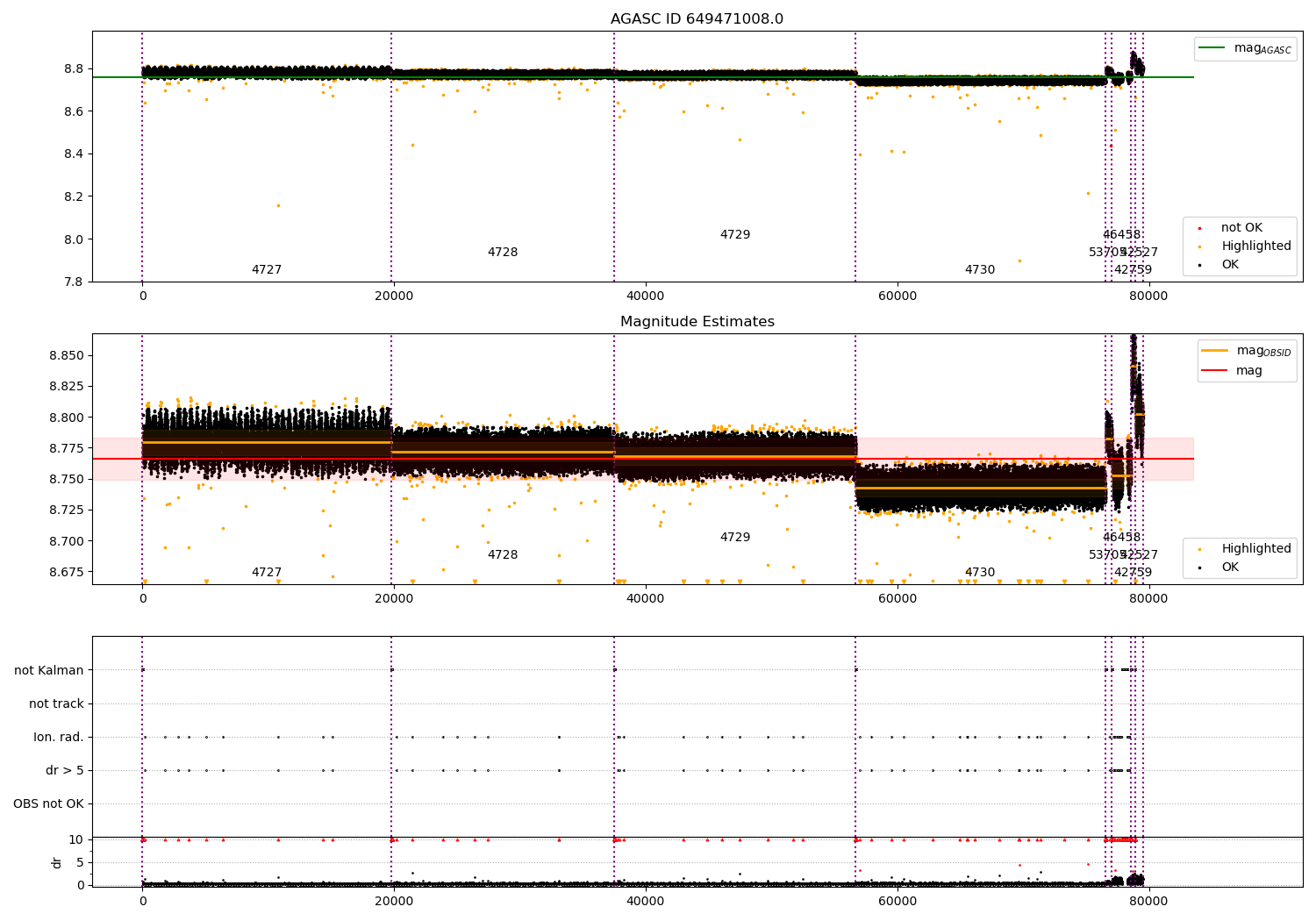
Task: Click obsid label 4728 in Magnitude Estimates plot
Action: coord(503,555)
